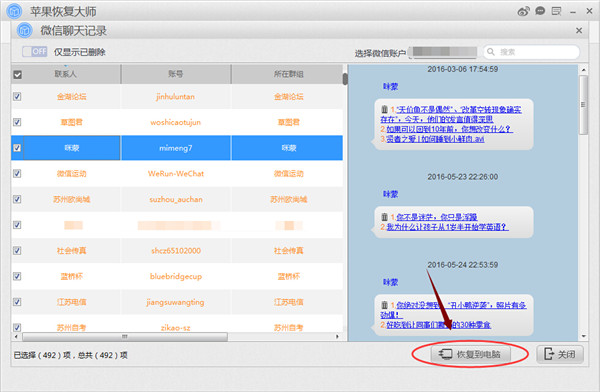This screenshot has height=392, width=600.
Task: Click the 苹果恢复大师 app logo
Action: point(15,11)
